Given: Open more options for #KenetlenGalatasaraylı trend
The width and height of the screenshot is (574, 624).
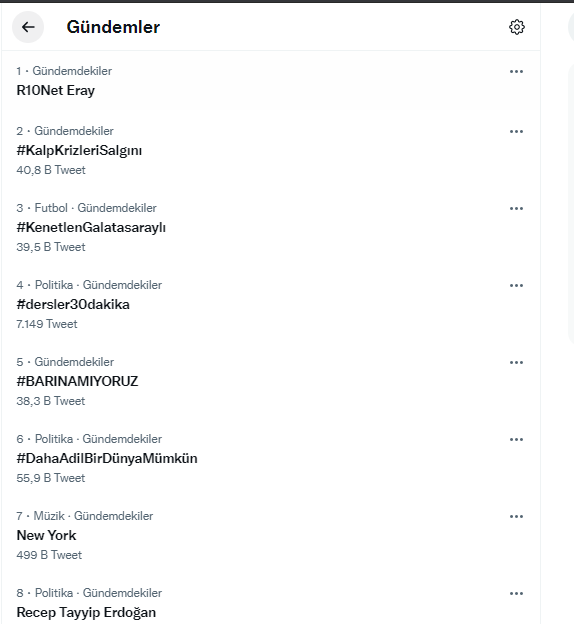Looking at the screenshot, I should point(516,209).
